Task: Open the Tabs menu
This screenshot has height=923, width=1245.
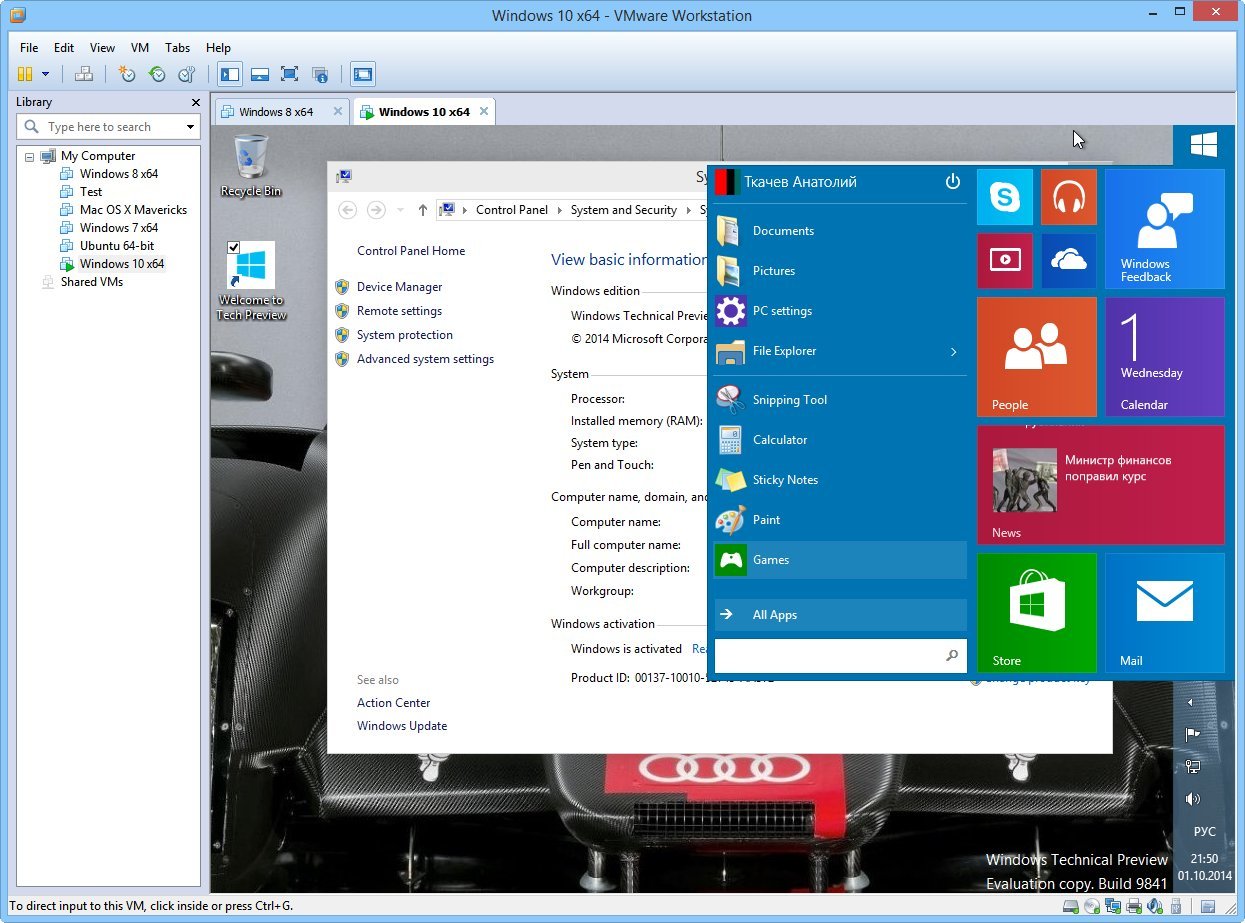Action: tap(178, 47)
